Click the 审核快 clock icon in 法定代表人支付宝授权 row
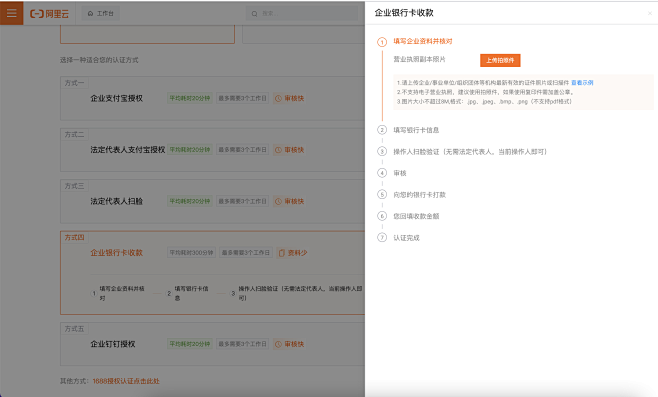This screenshot has width=658, height=397. (x=278, y=150)
